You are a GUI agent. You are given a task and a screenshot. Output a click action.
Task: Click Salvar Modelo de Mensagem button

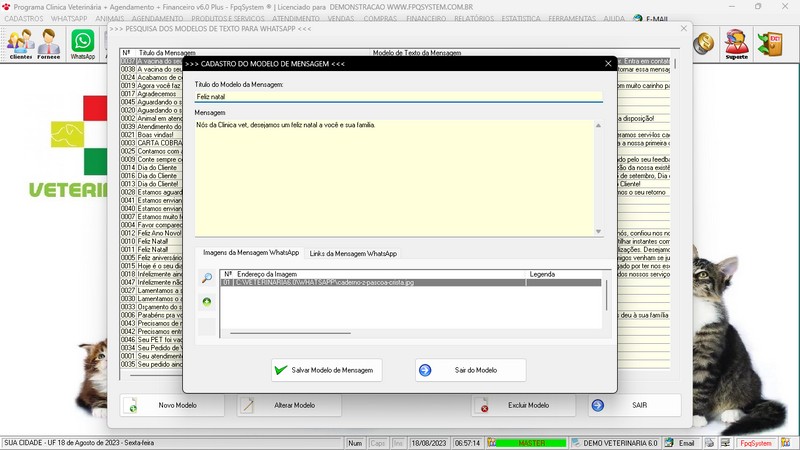click(327, 370)
